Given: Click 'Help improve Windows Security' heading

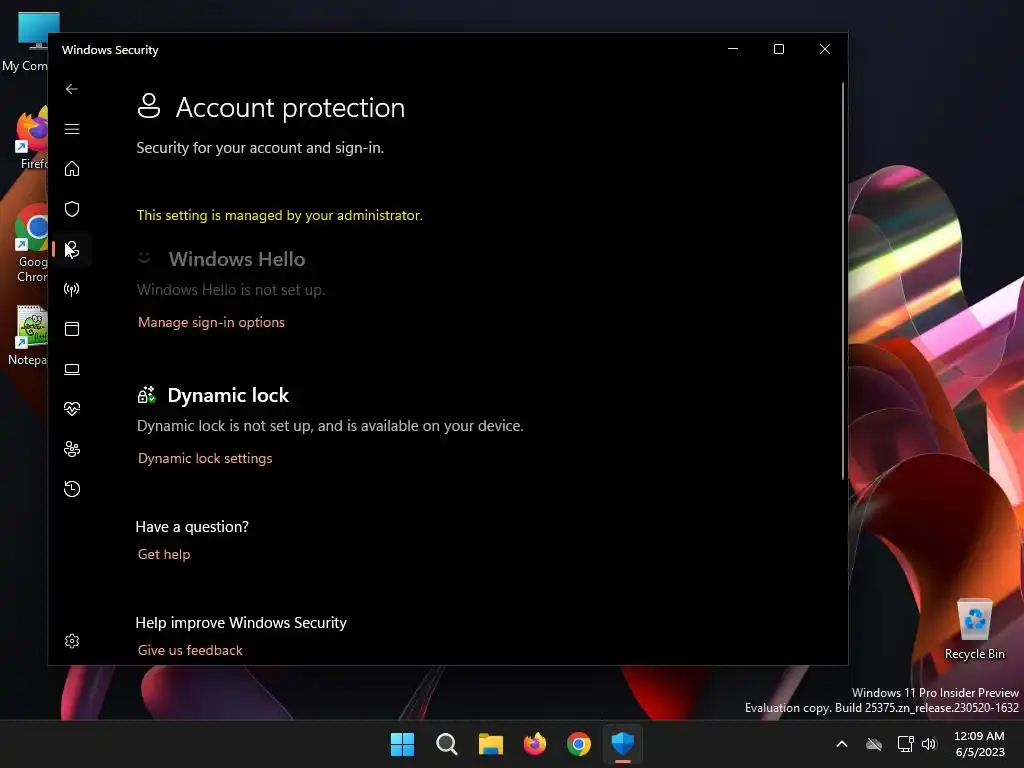Looking at the screenshot, I should pos(241,623).
